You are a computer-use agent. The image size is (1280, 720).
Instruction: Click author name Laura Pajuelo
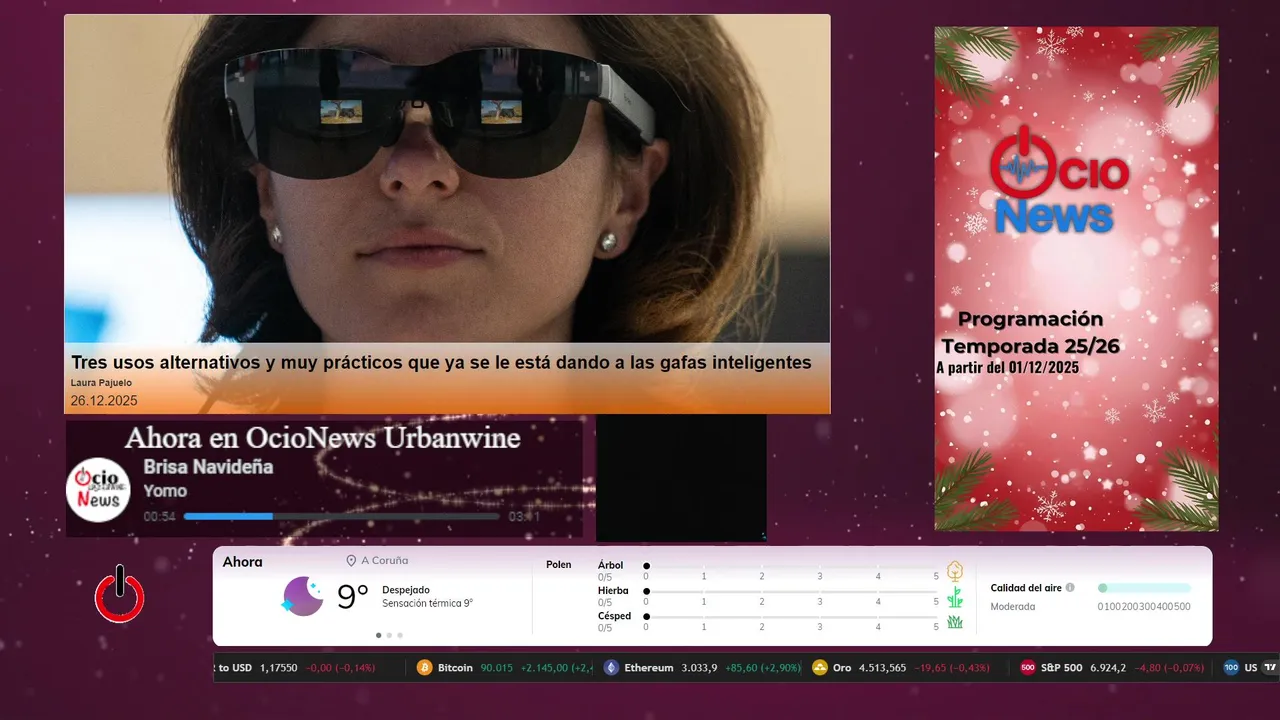101,383
